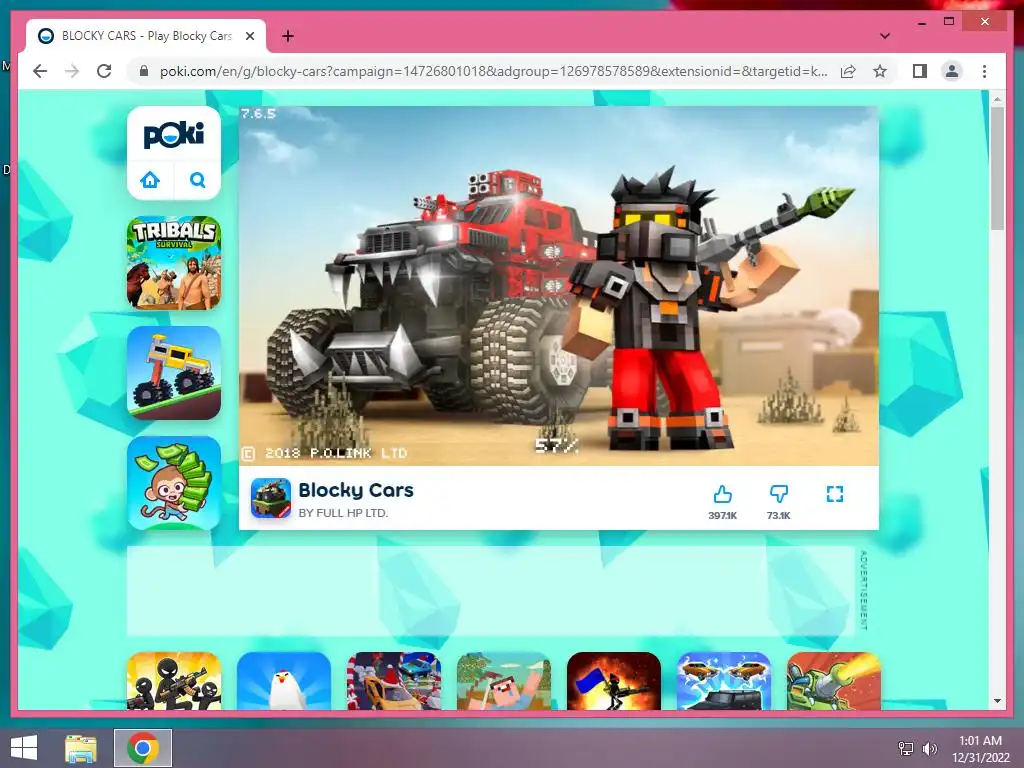Go forward in browser history

(x=72, y=71)
